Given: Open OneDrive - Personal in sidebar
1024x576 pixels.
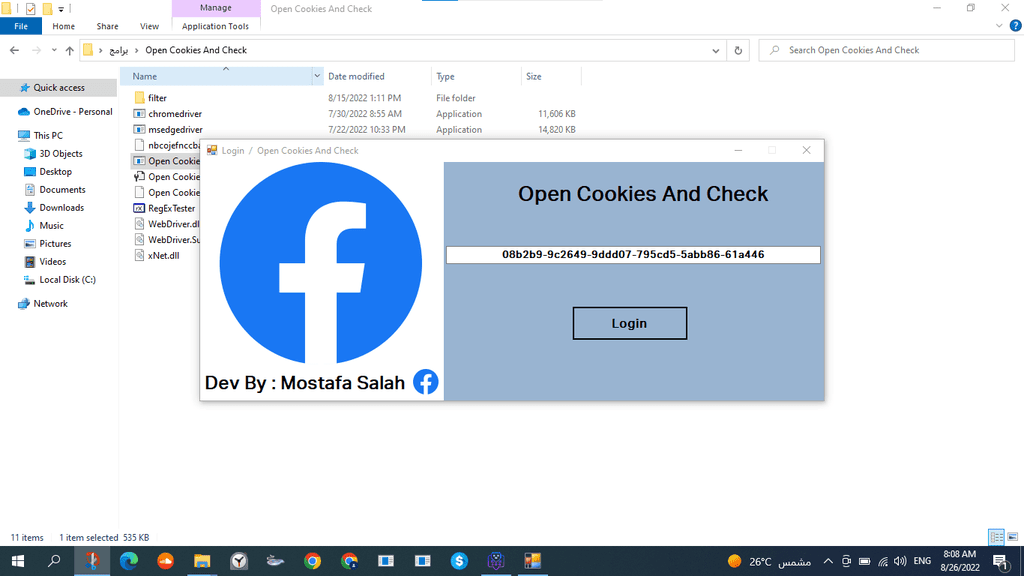Looking at the screenshot, I should [x=72, y=112].
